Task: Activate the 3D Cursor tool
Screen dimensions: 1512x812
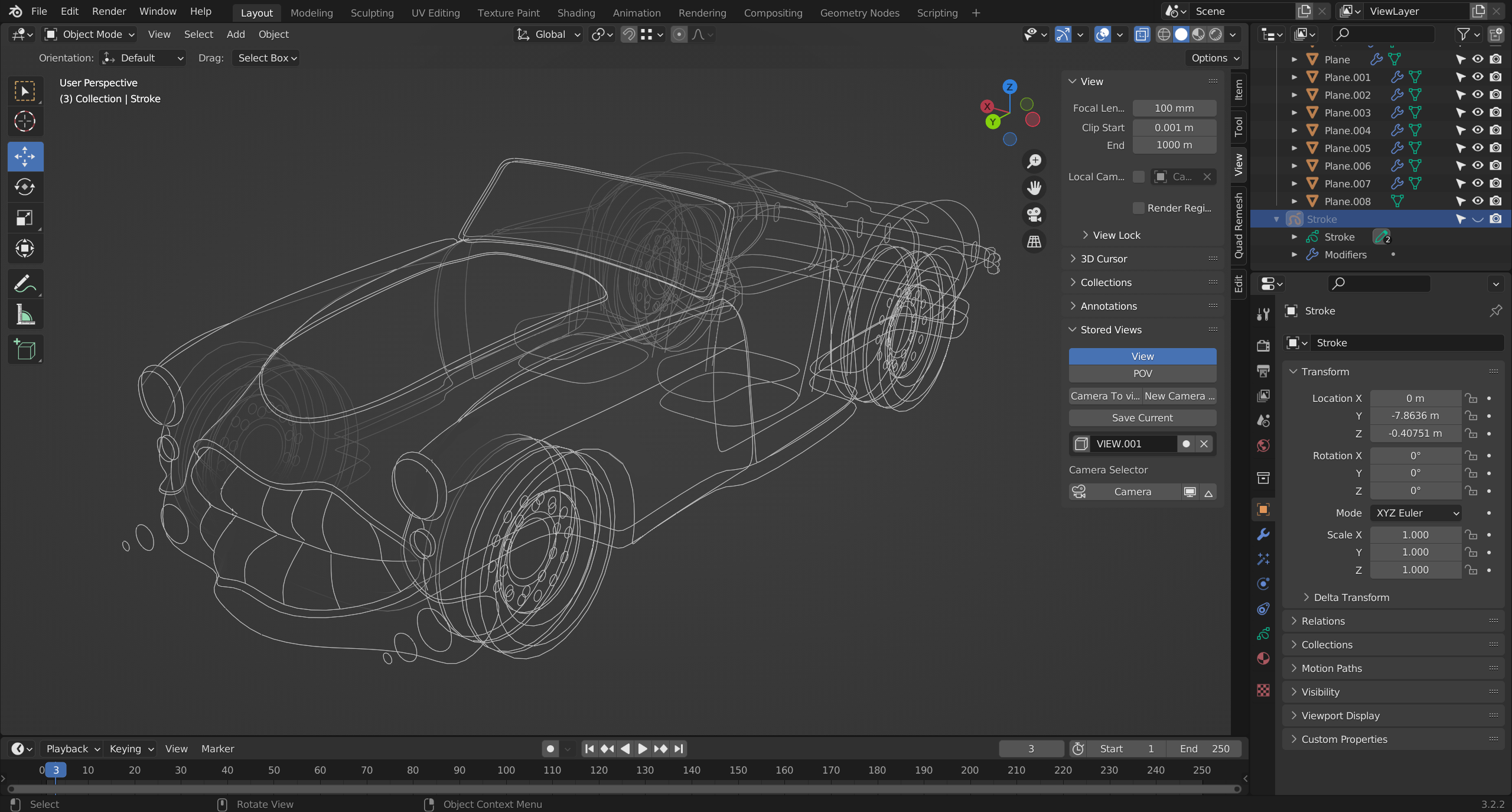Action: click(x=25, y=122)
